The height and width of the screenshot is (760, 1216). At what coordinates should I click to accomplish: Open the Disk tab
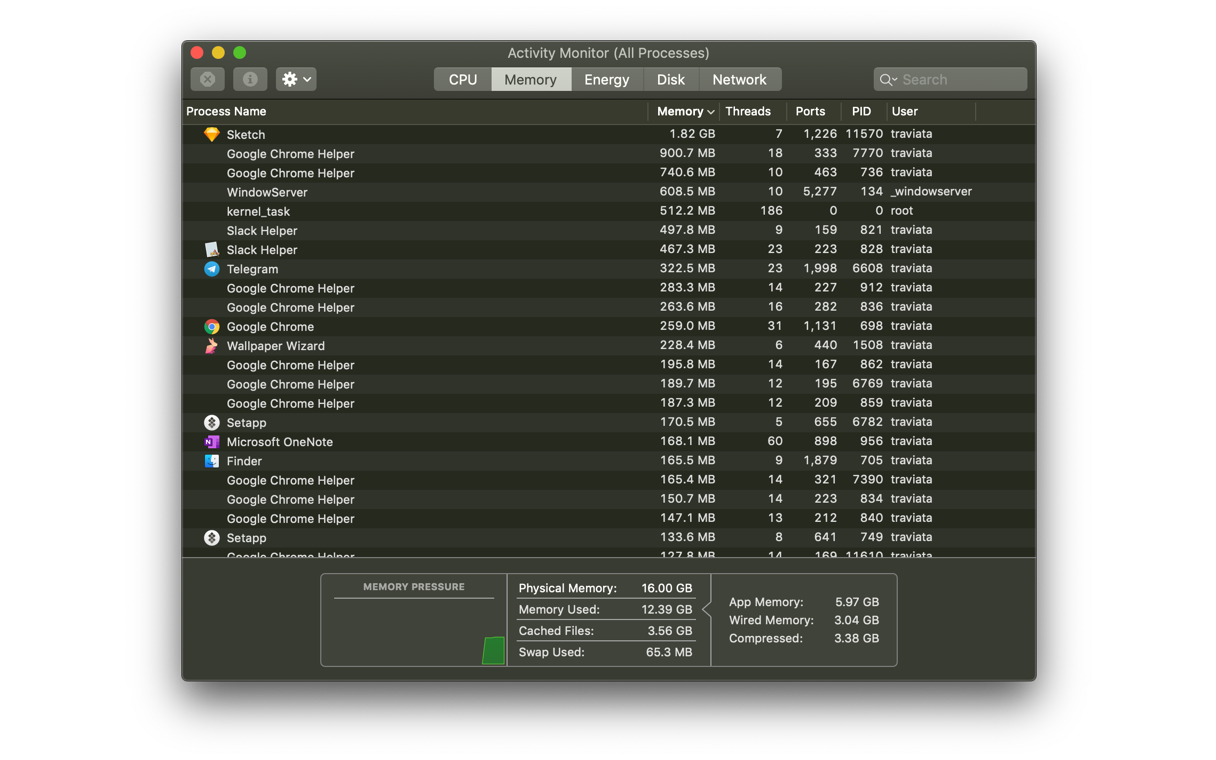[670, 80]
